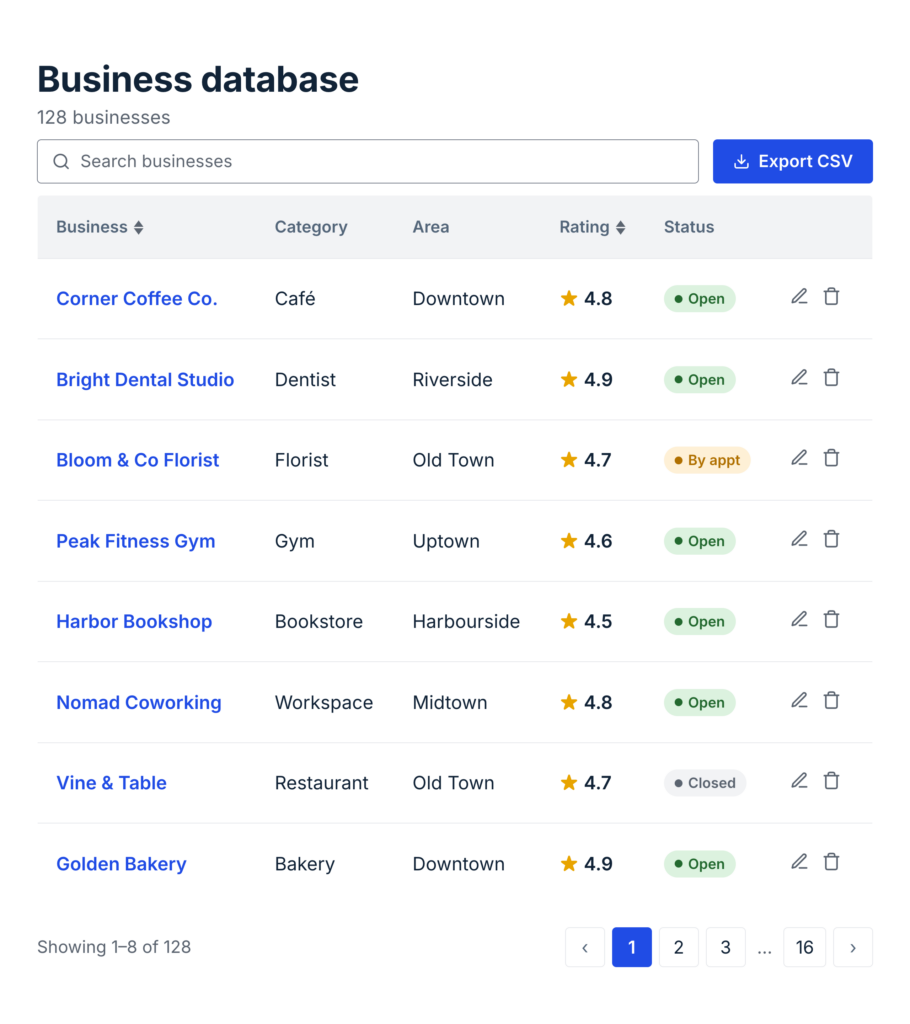Go to page 2

679,947
